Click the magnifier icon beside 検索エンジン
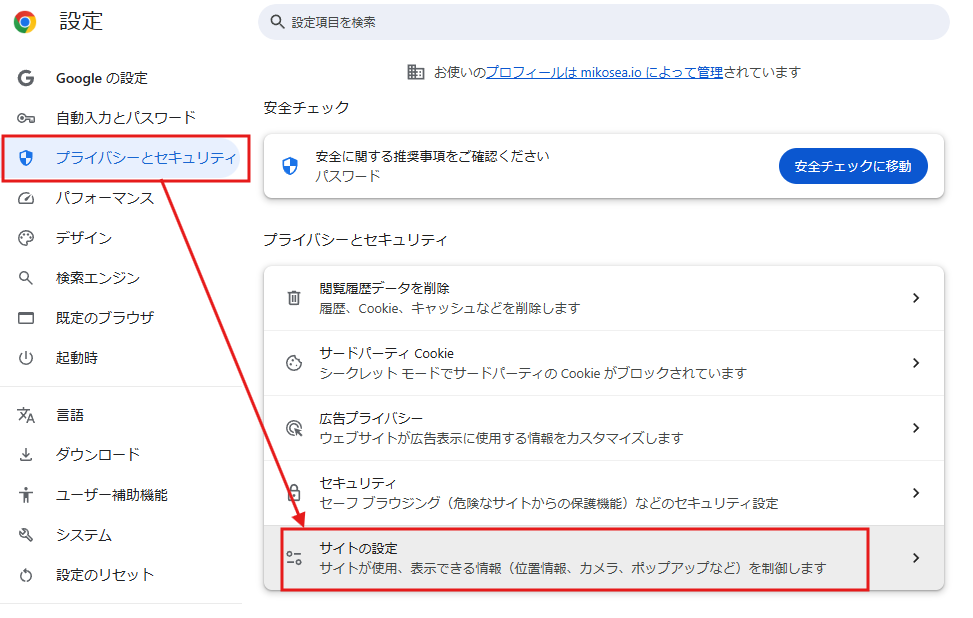 click(25, 278)
